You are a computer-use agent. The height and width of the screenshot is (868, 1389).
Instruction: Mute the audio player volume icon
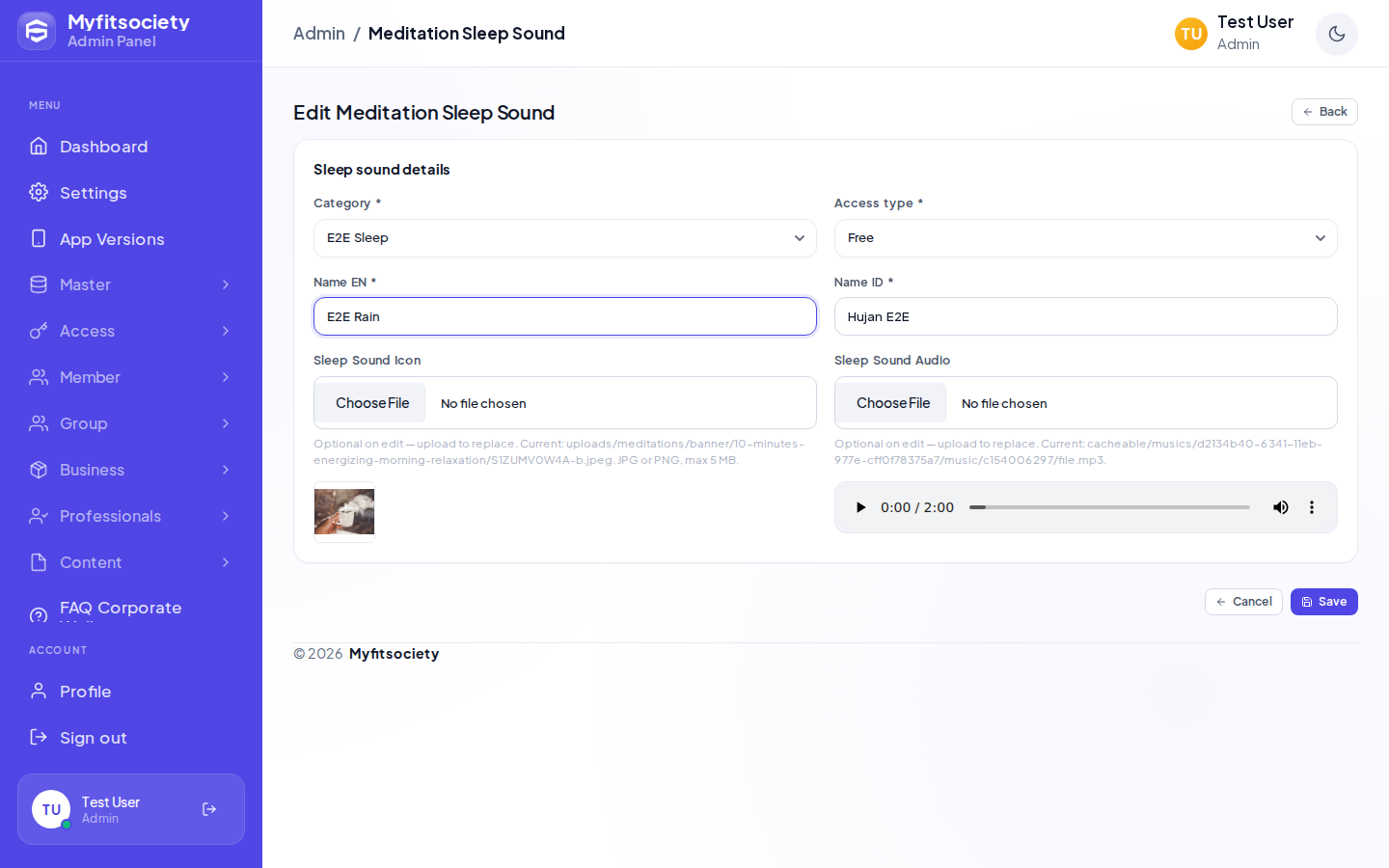pos(1280,507)
